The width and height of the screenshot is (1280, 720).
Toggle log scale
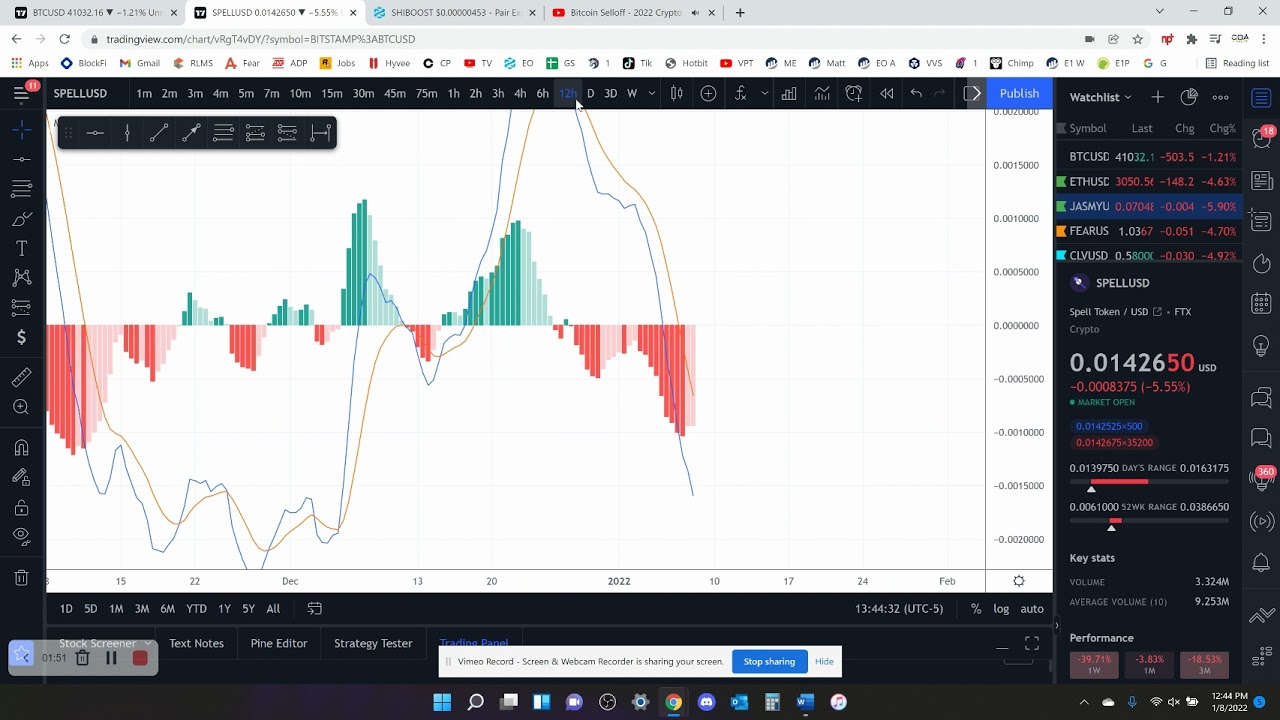coord(1001,608)
